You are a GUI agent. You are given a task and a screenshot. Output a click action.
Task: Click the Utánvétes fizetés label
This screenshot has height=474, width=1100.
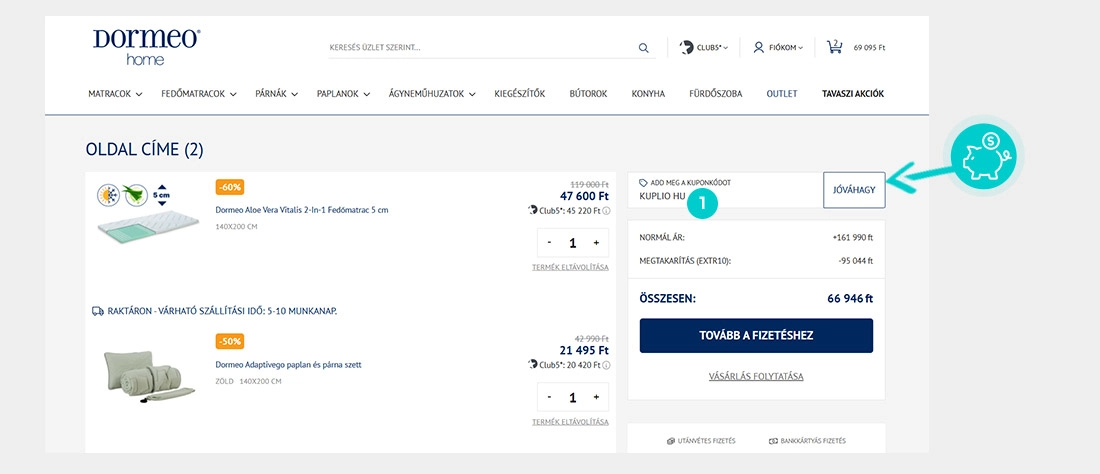click(x=706, y=441)
